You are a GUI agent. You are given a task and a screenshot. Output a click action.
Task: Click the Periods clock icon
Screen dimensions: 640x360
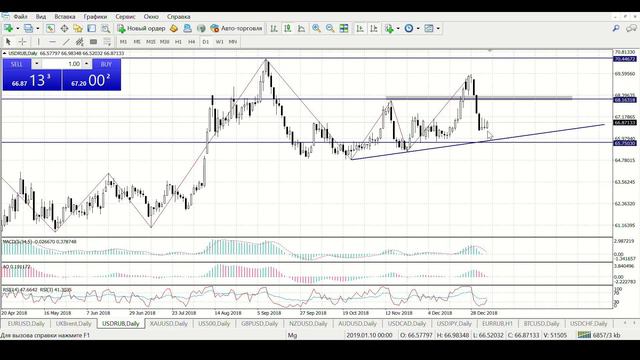409,28
